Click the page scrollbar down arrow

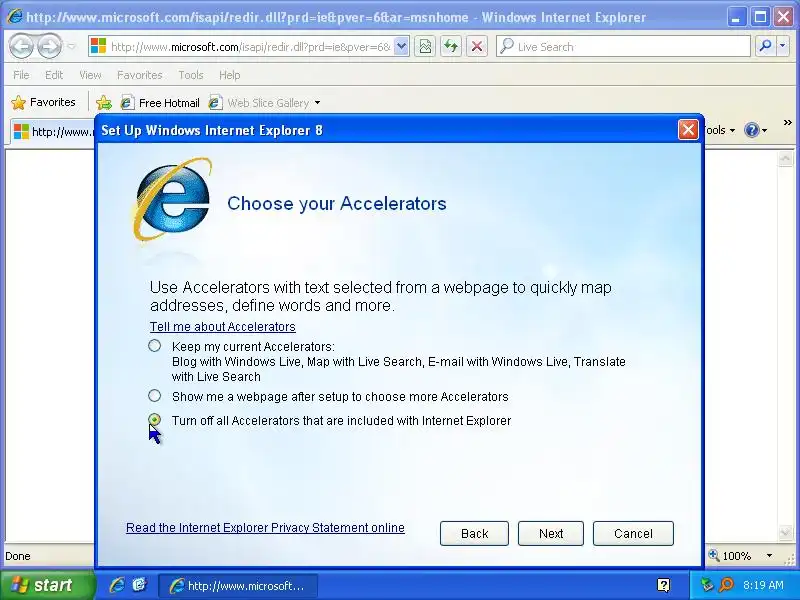(785, 532)
